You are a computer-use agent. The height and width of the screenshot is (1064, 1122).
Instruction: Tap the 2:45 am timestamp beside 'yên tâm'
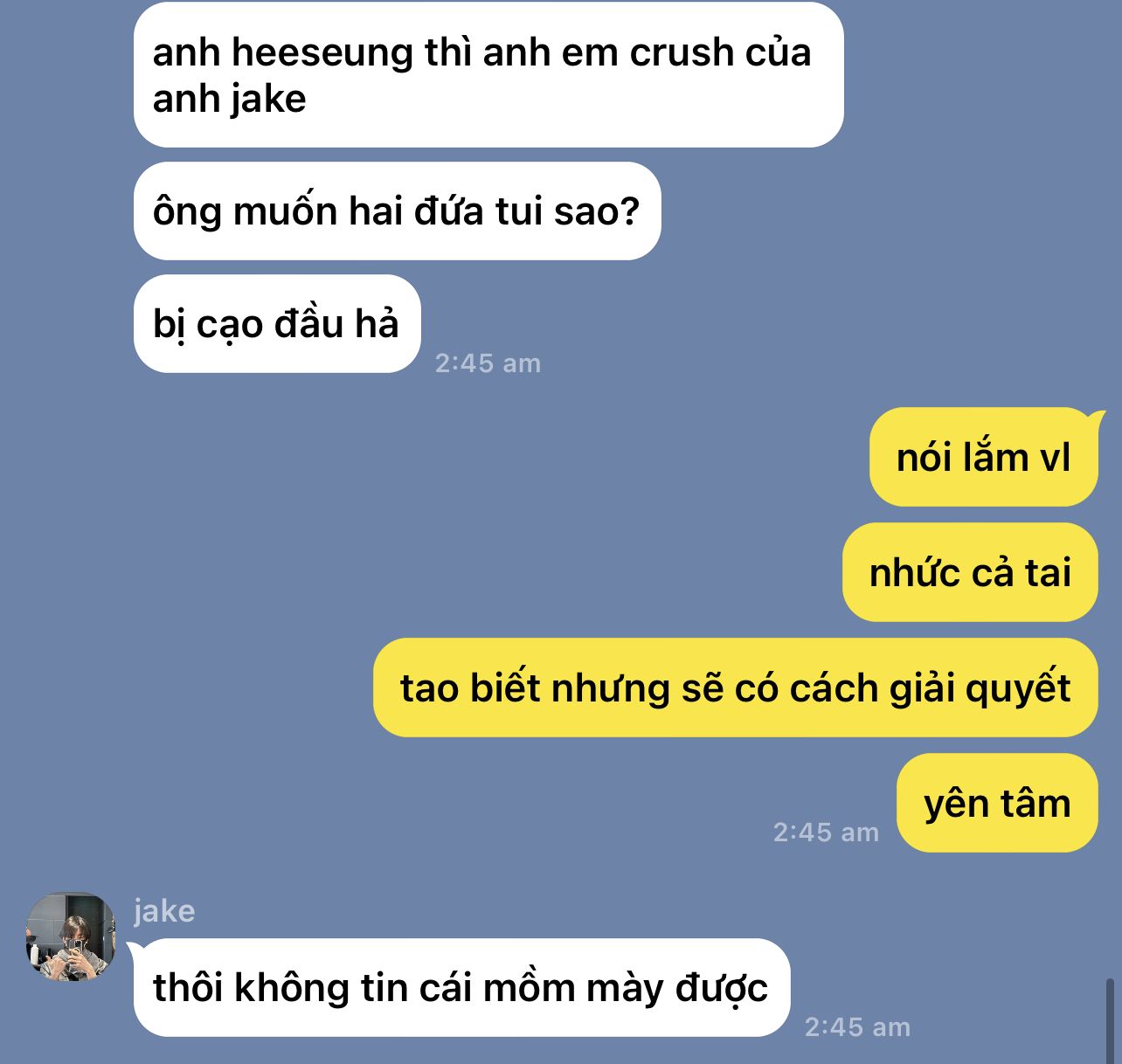[827, 833]
